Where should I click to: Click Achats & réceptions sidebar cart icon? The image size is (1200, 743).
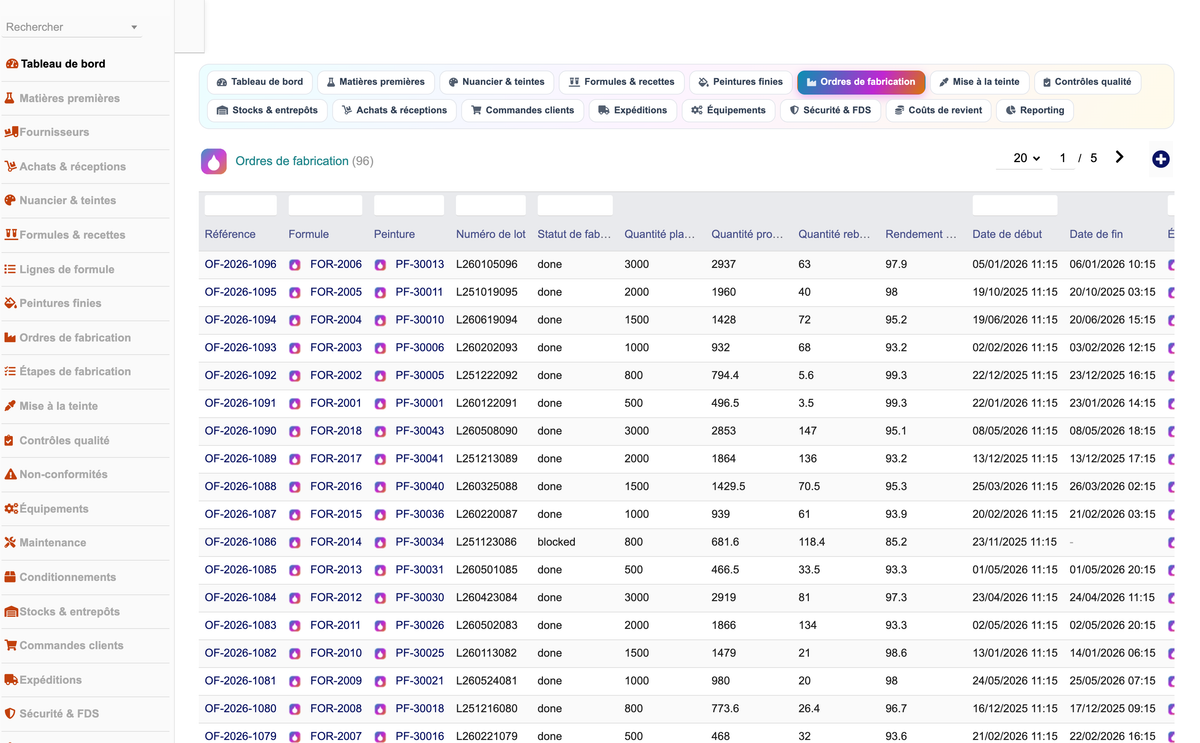[11, 166]
